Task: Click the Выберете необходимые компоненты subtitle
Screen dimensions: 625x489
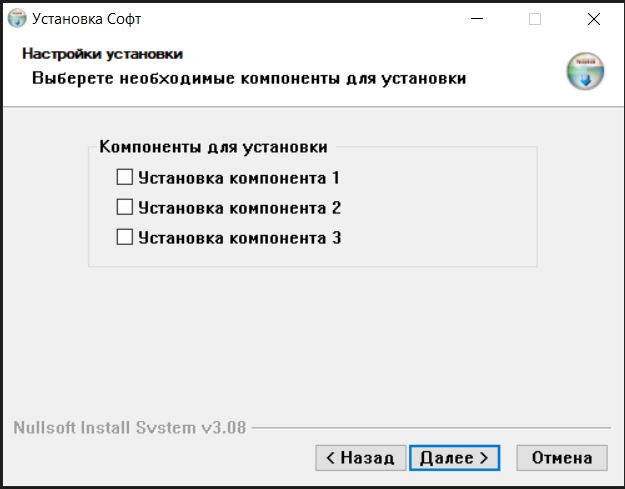Action: [248, 77]
